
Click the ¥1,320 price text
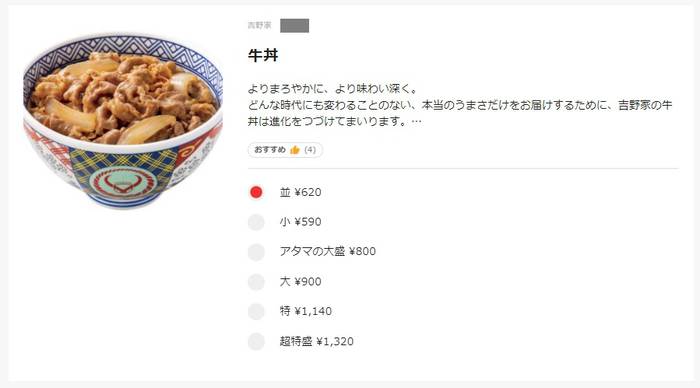click(x=335, y=342)
